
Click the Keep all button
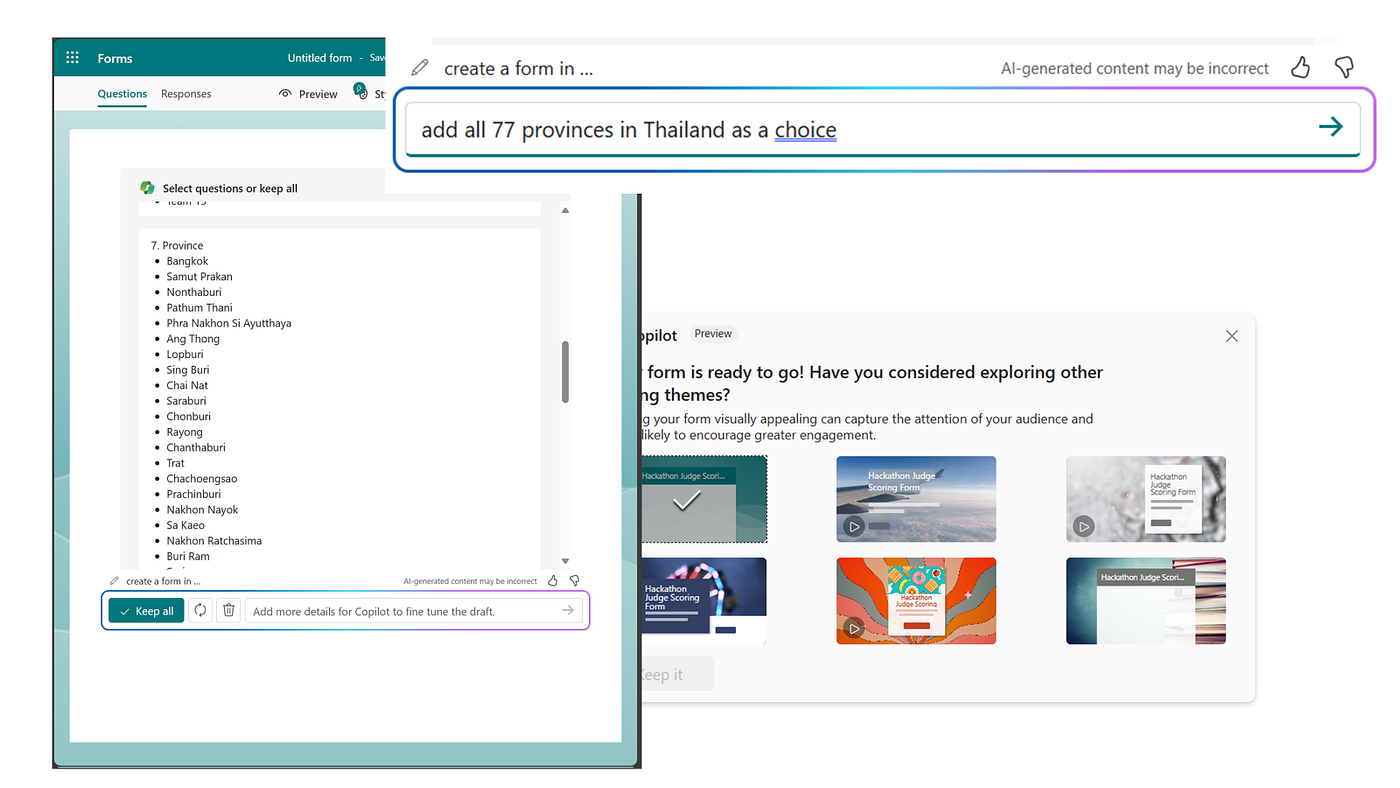click(145, 610)
